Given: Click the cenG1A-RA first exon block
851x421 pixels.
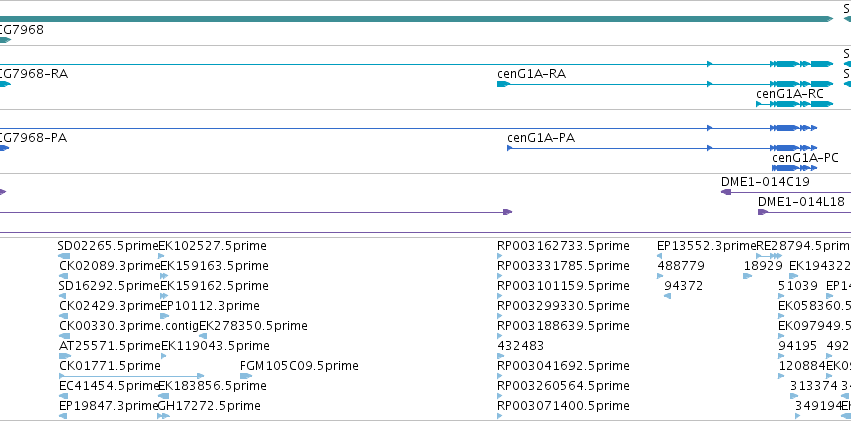Looking at the screenshot, I should tap(503, 84).
